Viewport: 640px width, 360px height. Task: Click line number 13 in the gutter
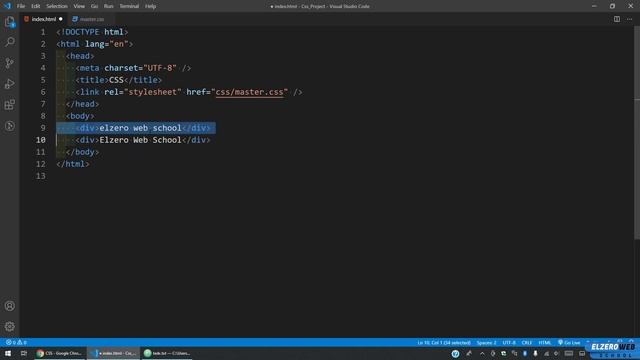[x=40, y=176]
